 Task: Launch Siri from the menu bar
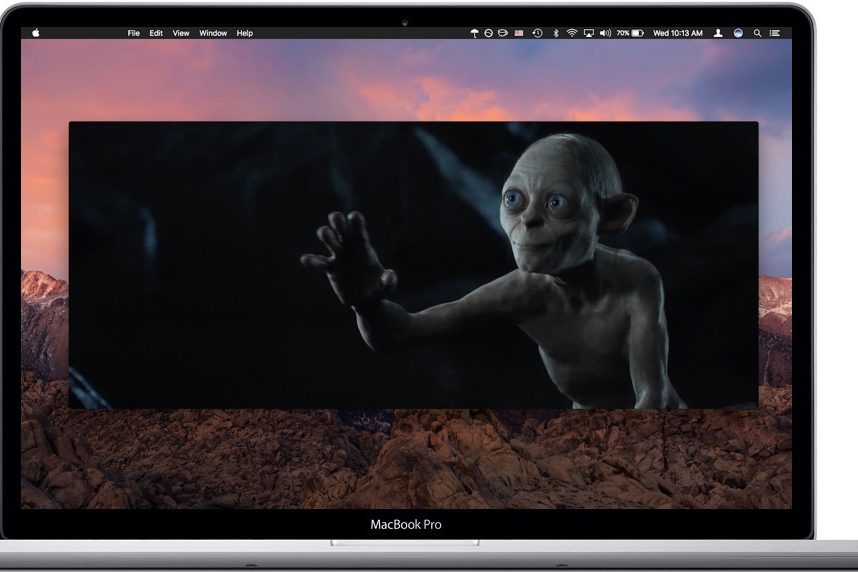pos(738,33)
